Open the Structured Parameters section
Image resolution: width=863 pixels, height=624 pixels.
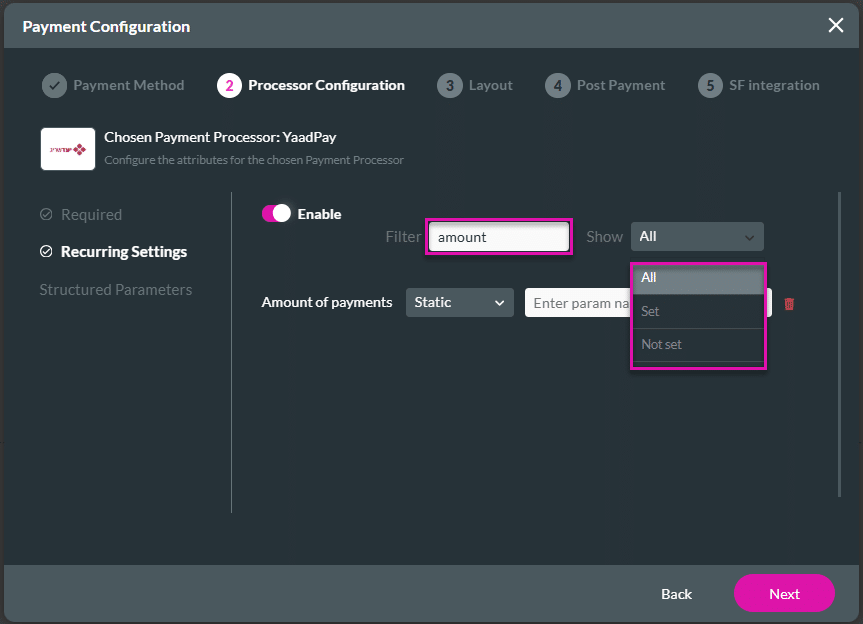pyautogui.click(x=116, y=290)
